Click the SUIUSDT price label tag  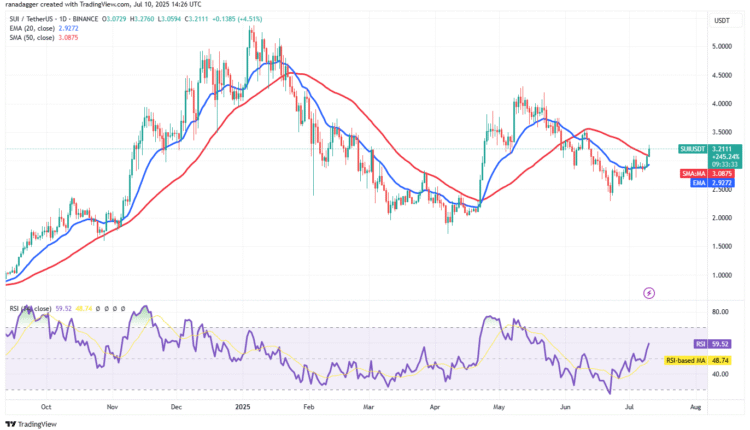click(693, 149)
